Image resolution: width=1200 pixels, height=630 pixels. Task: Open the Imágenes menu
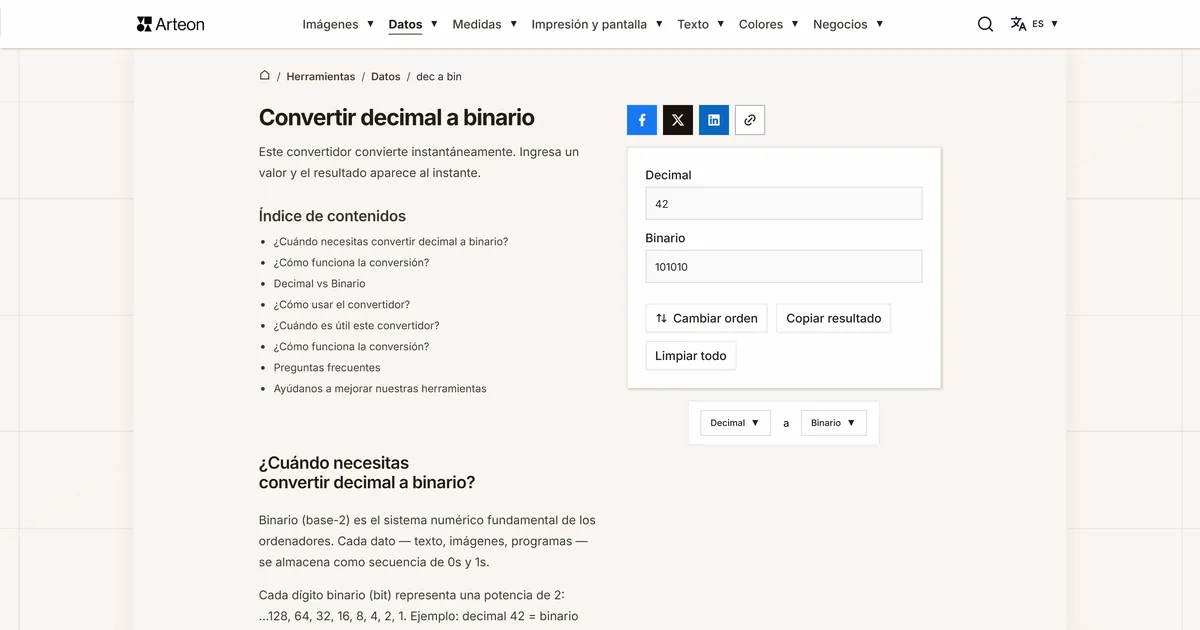coord(330,24)
